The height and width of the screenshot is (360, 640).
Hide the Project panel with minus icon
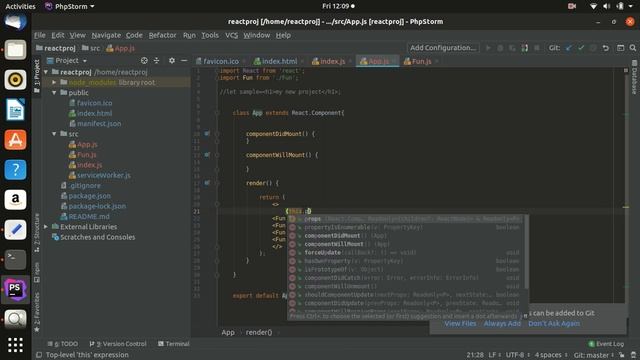(x=184, y=60)
